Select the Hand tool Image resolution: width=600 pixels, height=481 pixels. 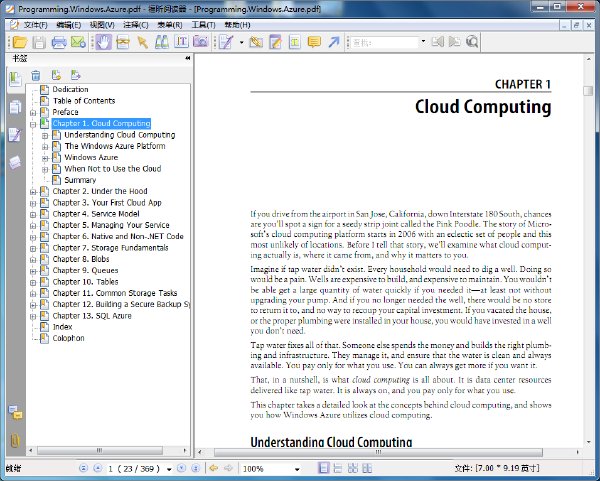103,42
